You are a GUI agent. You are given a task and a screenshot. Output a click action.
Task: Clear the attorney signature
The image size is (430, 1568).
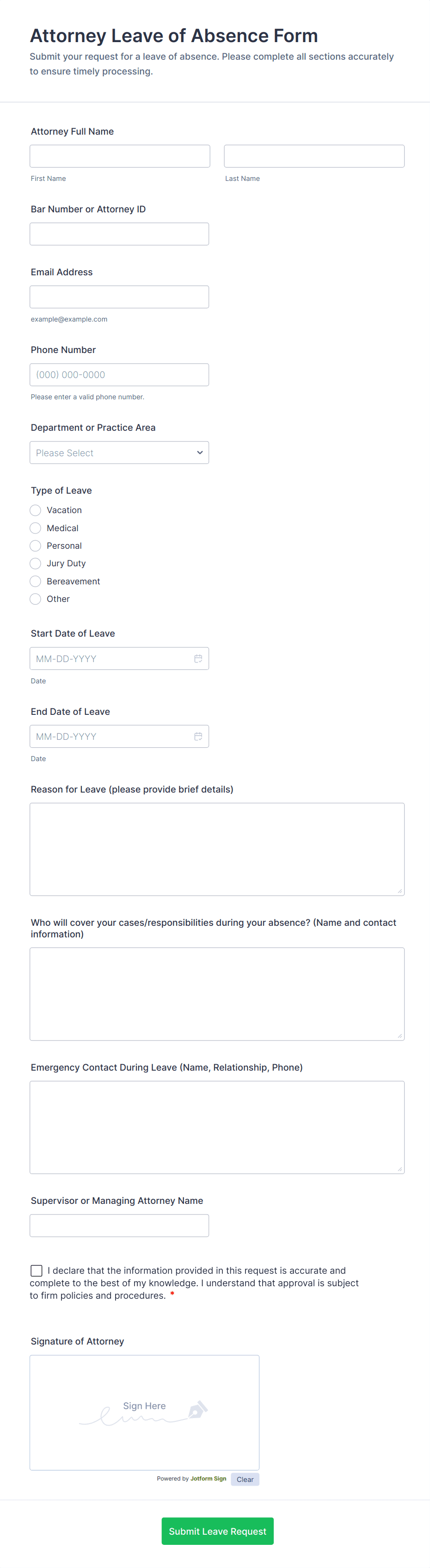pyautogui.click(x=245, y=1479)
